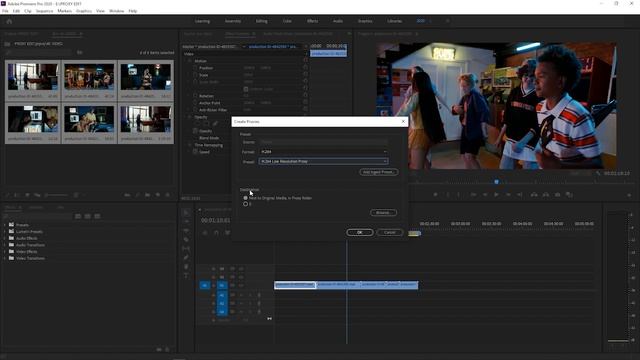Select the Type tool
This screenshot has width=640, height=360.
click(186, 276)
